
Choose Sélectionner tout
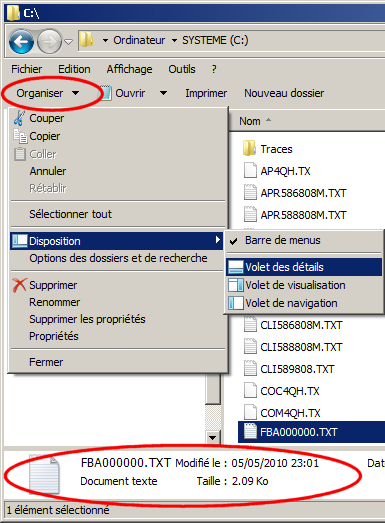70,214
